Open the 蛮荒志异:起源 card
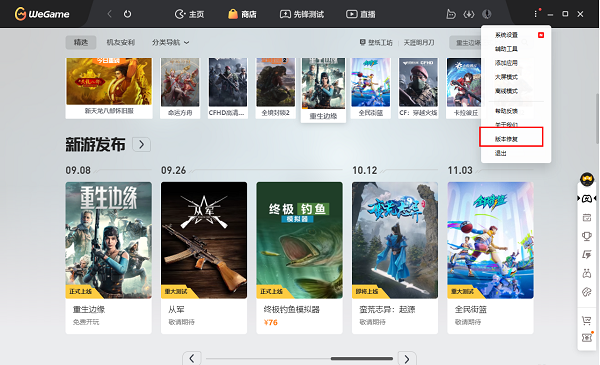 pos(395,257)
